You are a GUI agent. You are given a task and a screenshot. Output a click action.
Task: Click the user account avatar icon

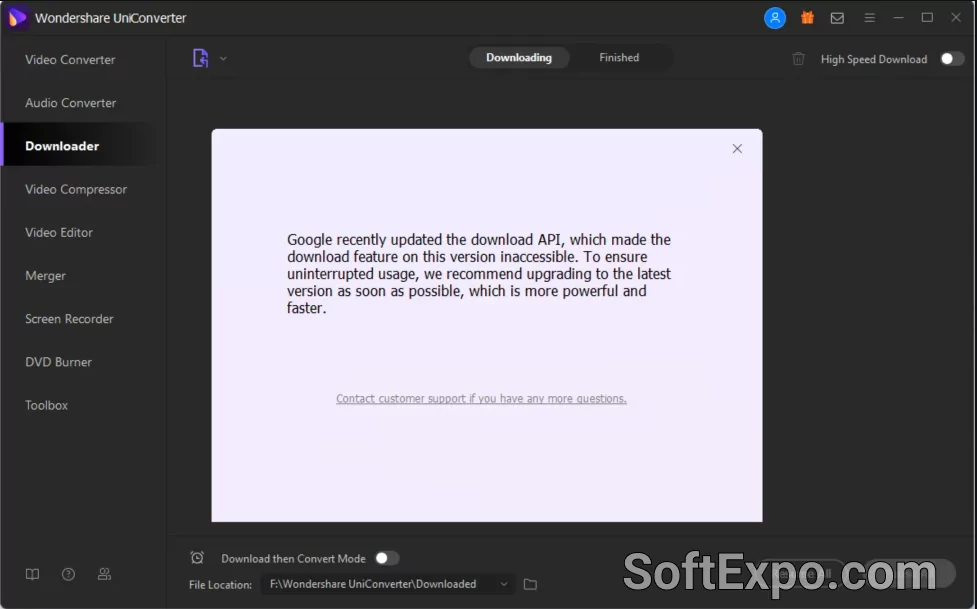coord(775,18)
